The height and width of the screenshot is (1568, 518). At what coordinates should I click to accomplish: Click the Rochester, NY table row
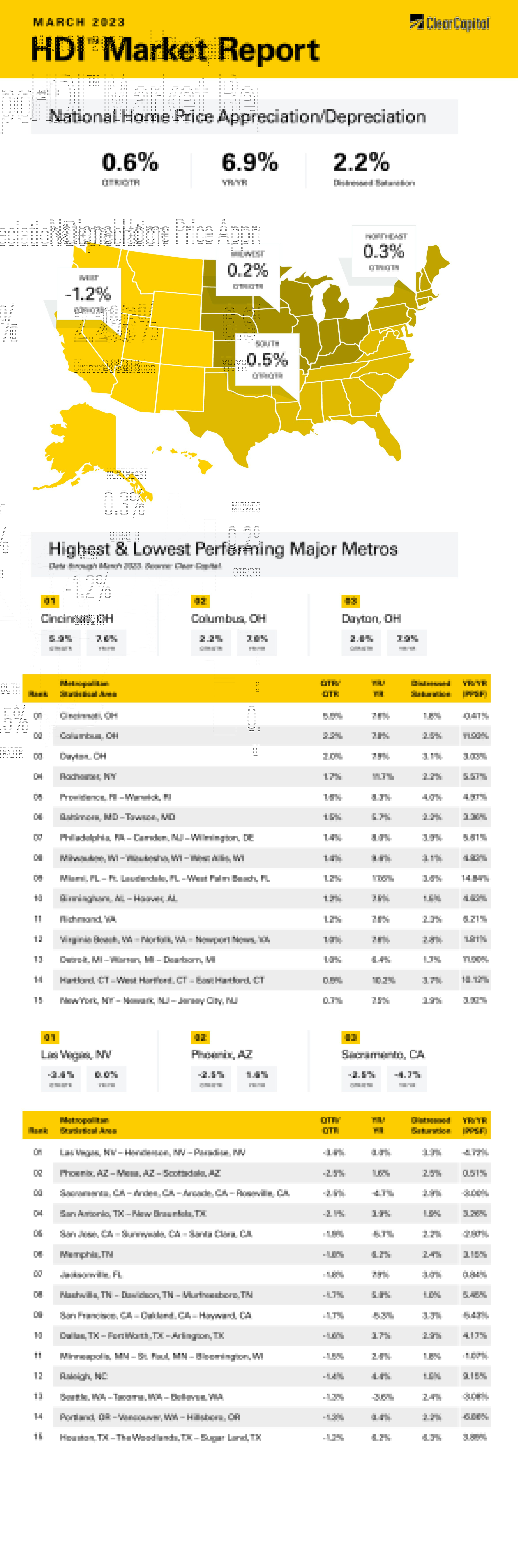[x=256, y=776]
